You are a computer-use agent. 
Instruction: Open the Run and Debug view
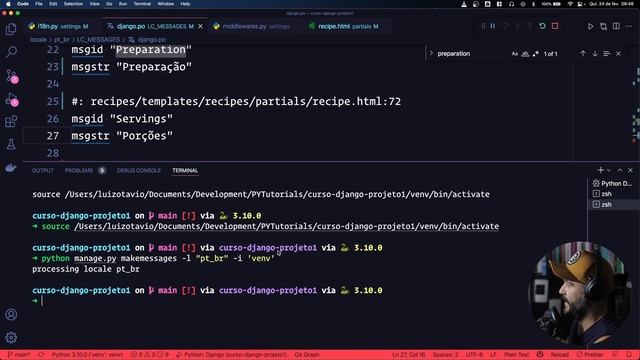pos(11,99)
